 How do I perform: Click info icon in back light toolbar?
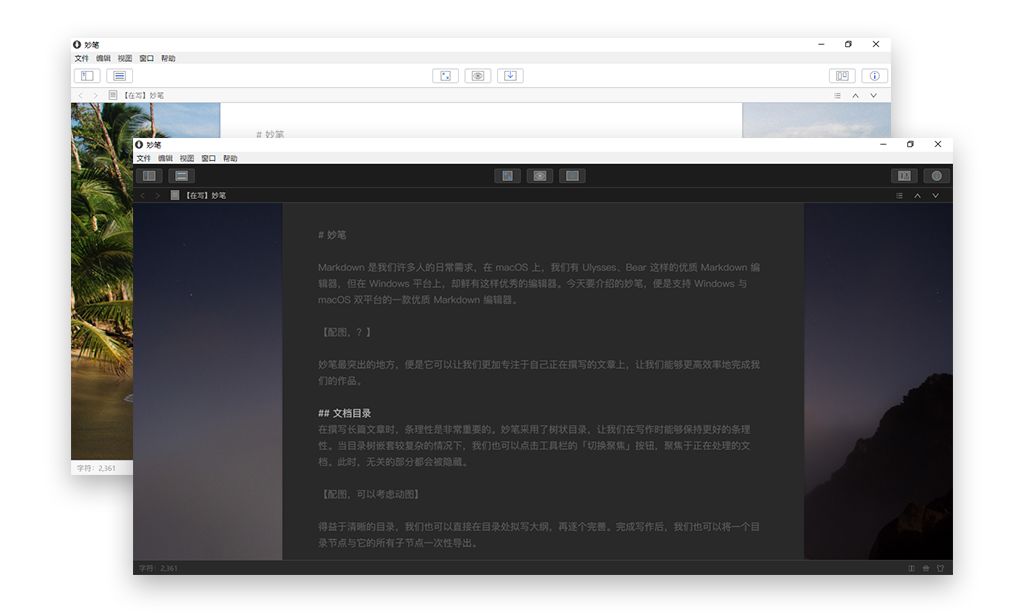click(874, 76)
